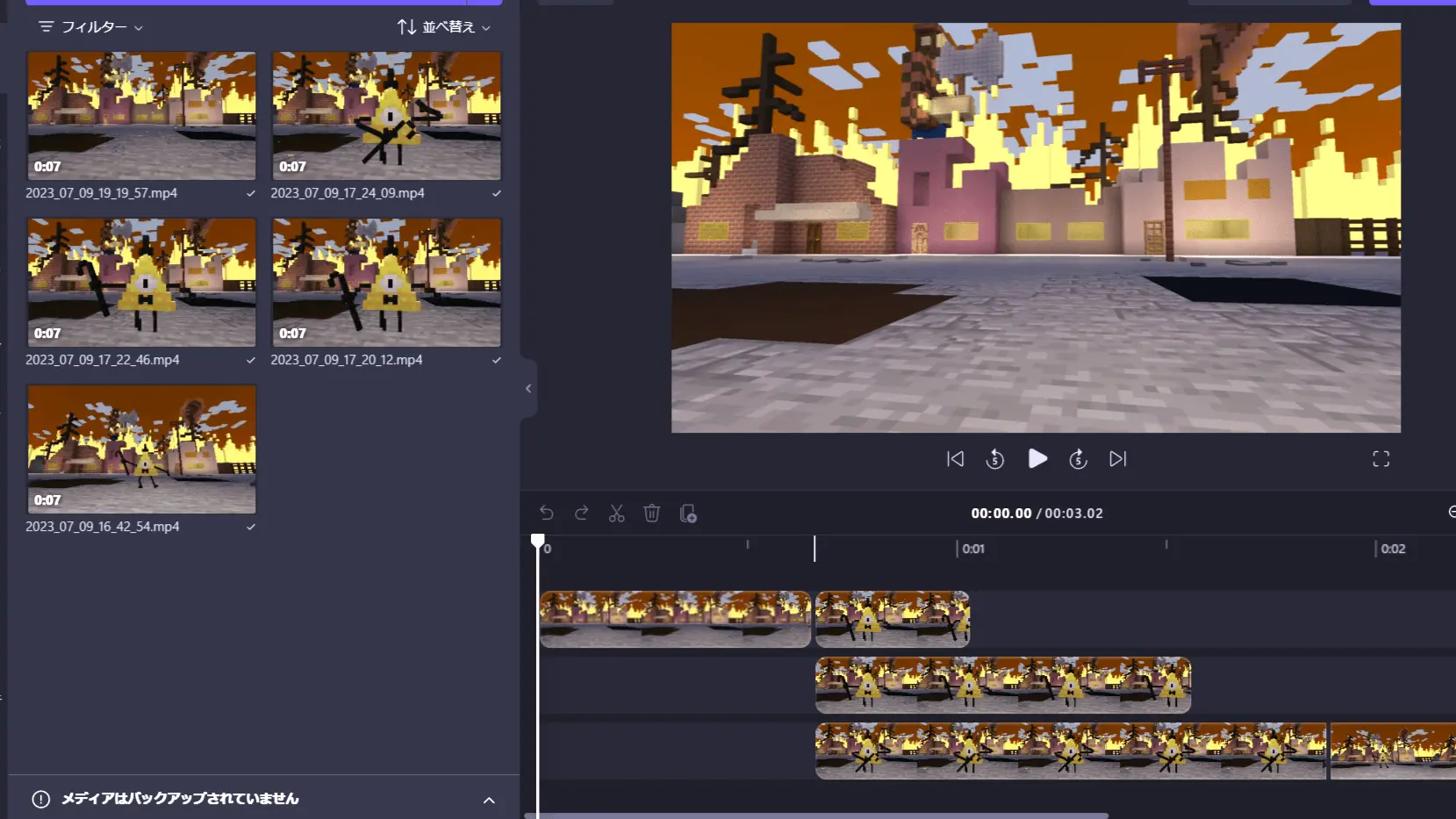Click the redo arrow icon
The height and width of the screenshot is (819, 1456).
pyautogui.click(x=581, y=514)
